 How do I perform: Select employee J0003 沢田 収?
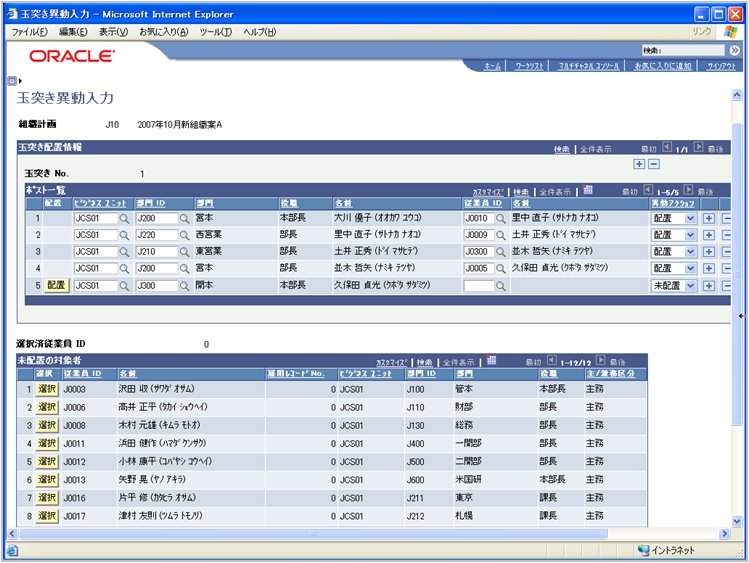coord(47,390)
